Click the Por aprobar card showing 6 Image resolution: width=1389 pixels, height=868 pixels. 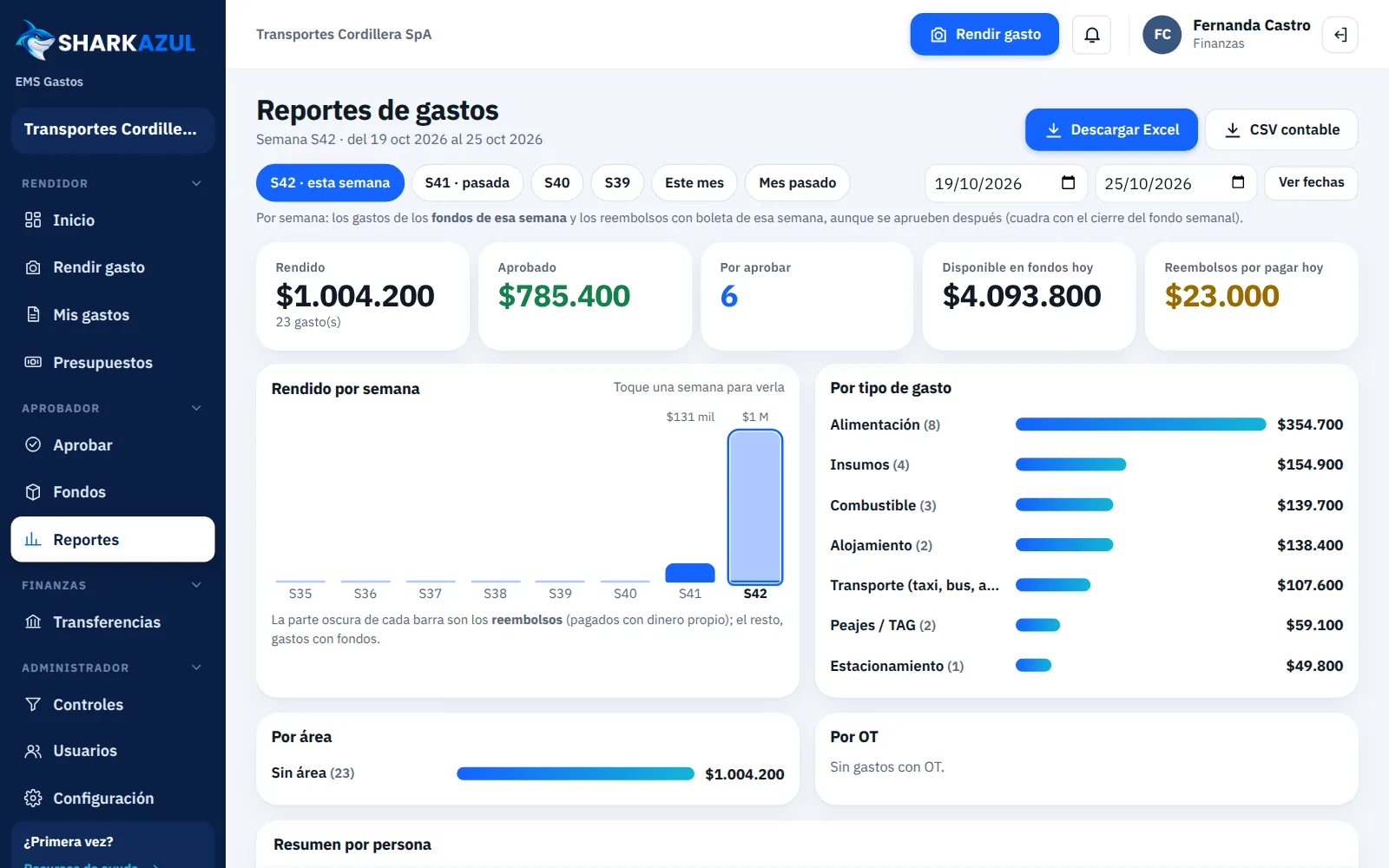(x=807, y=296)
